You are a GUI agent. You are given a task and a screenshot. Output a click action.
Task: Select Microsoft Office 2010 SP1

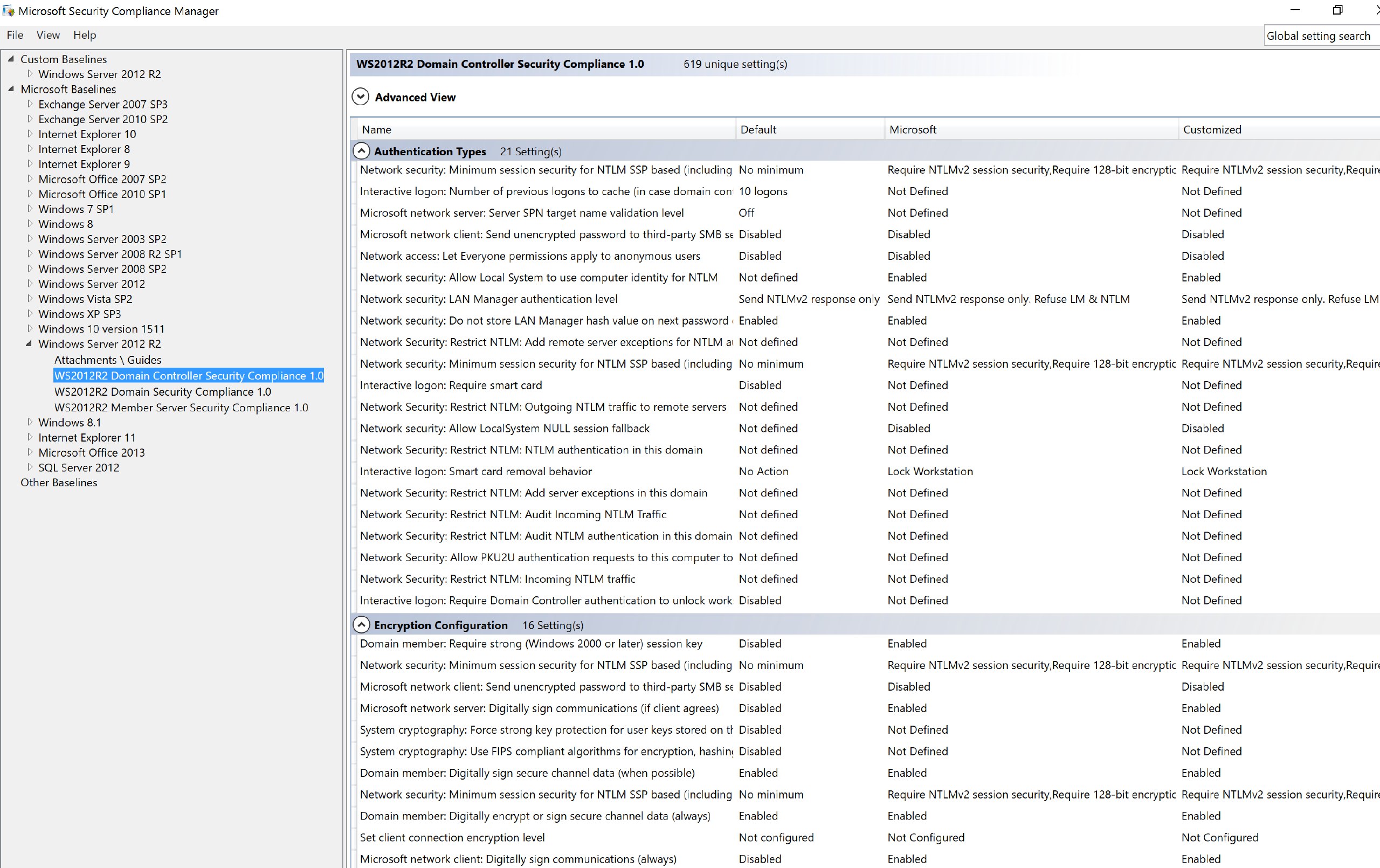[102, 194]
